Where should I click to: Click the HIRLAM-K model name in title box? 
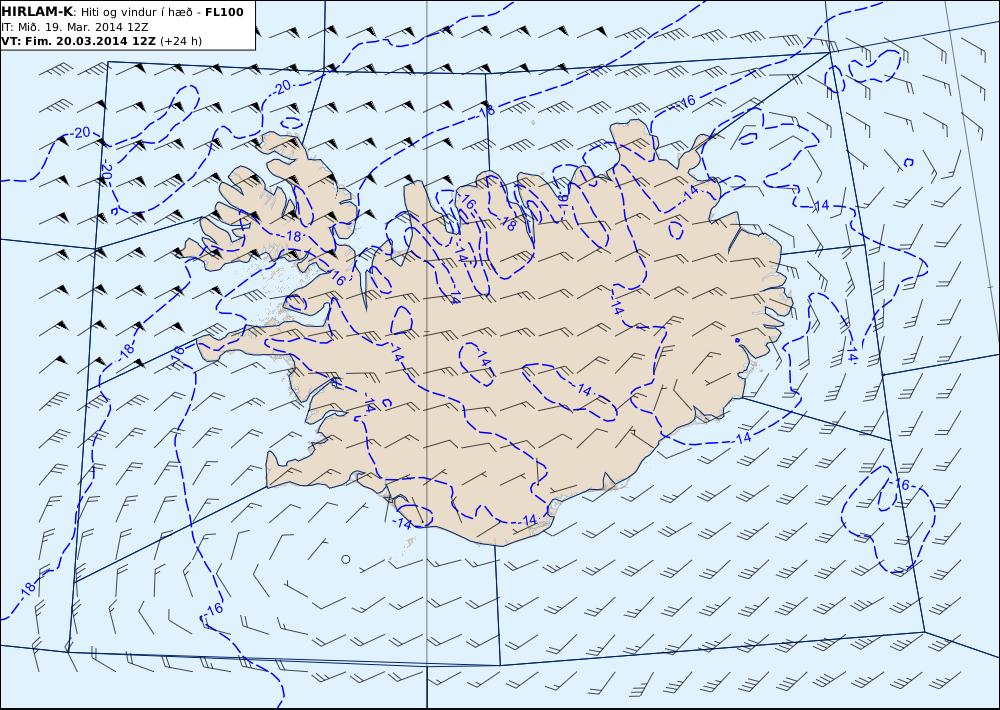tap(37, 12)
